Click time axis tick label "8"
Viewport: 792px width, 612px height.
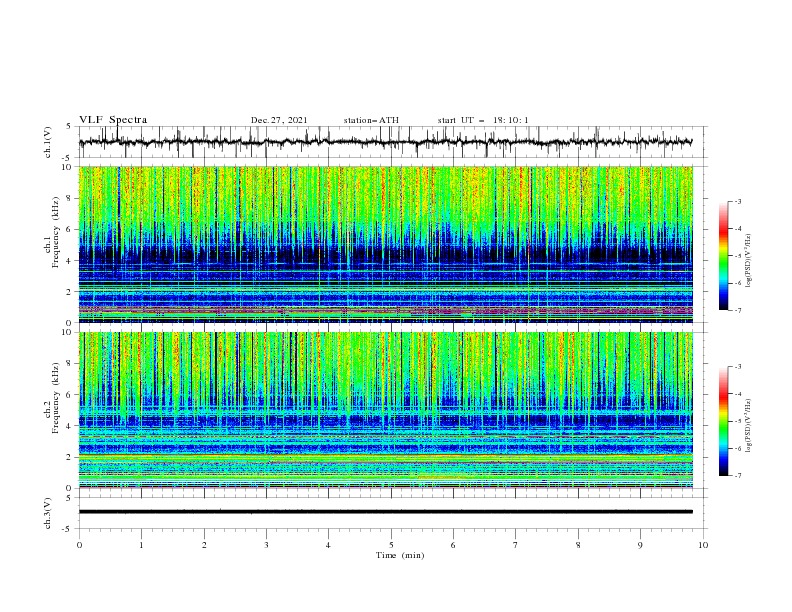point(578,545)
